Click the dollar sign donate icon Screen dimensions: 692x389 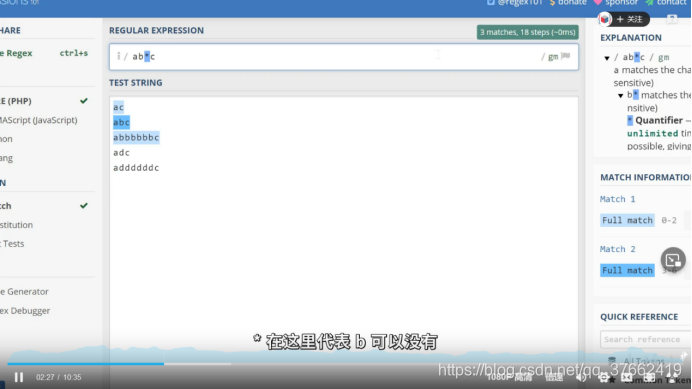[x=553, y=3]
